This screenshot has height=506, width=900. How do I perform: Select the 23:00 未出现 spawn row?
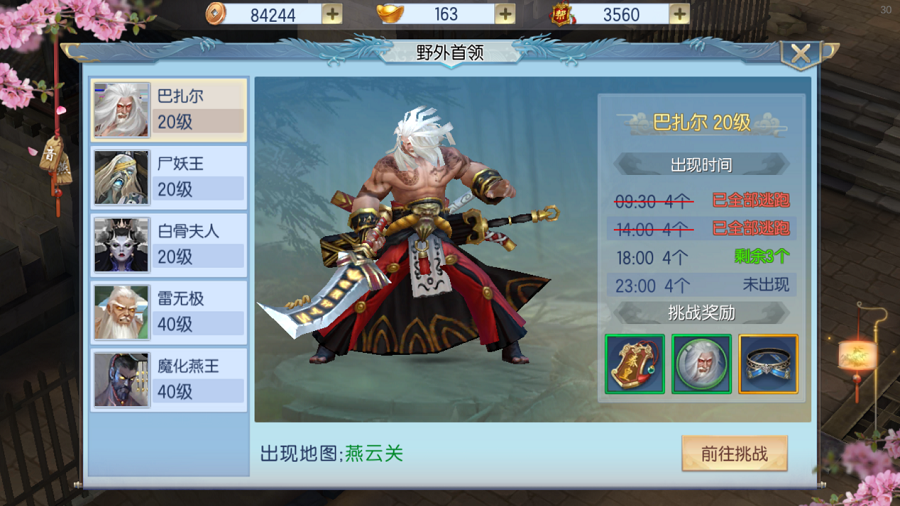(701, 285)
